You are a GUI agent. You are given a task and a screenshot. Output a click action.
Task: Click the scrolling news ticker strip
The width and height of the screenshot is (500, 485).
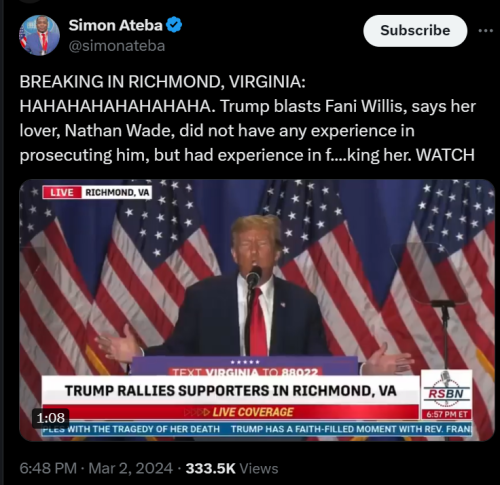pos(257,429)
